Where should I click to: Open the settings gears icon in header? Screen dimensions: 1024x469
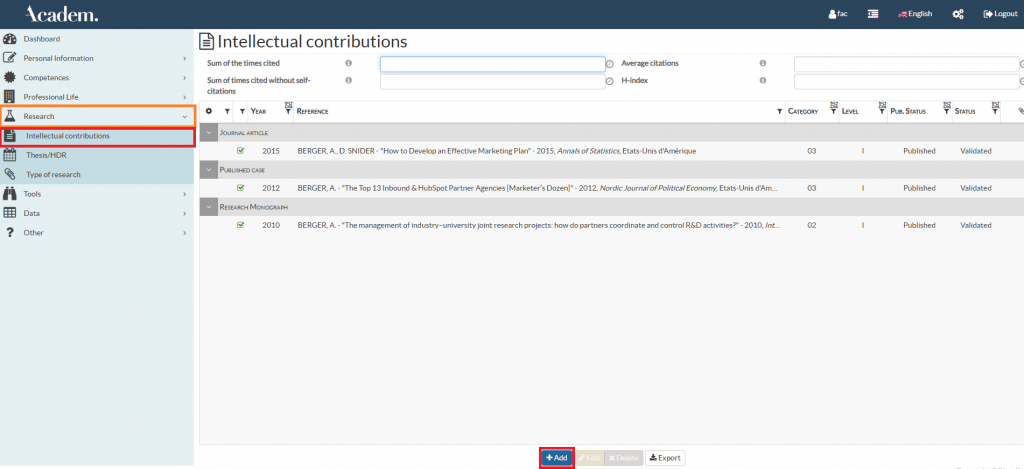click(958, 14)
